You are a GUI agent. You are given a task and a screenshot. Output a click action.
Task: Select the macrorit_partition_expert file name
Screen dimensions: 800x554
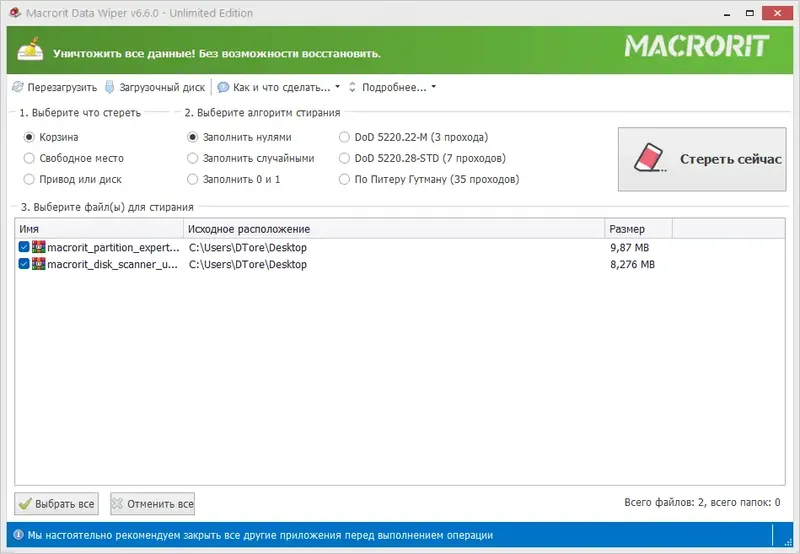coord(113,247)
